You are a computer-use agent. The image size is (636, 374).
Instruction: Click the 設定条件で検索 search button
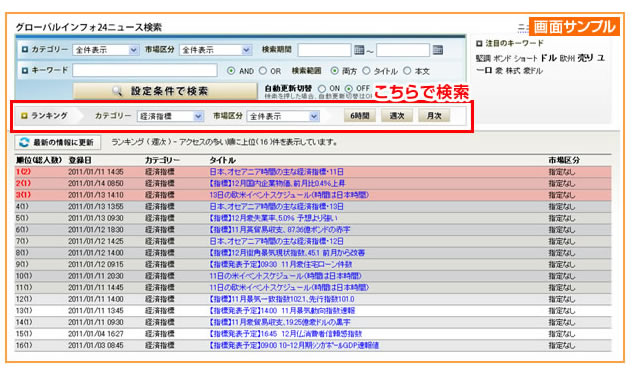click(165, 91)
